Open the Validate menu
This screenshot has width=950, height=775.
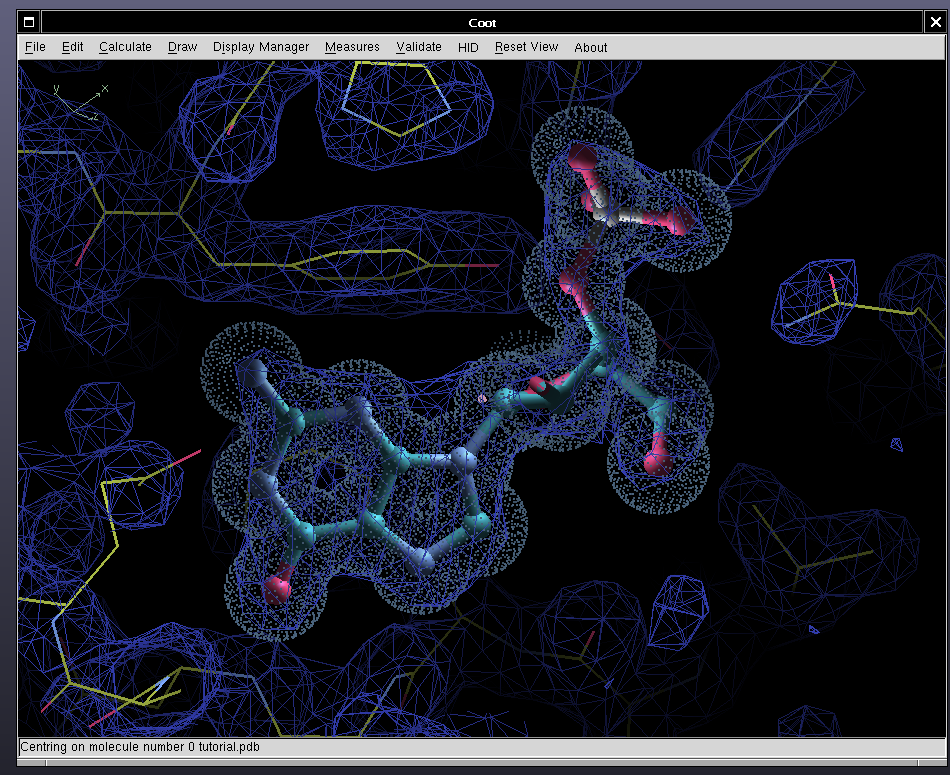pos(418,47)
